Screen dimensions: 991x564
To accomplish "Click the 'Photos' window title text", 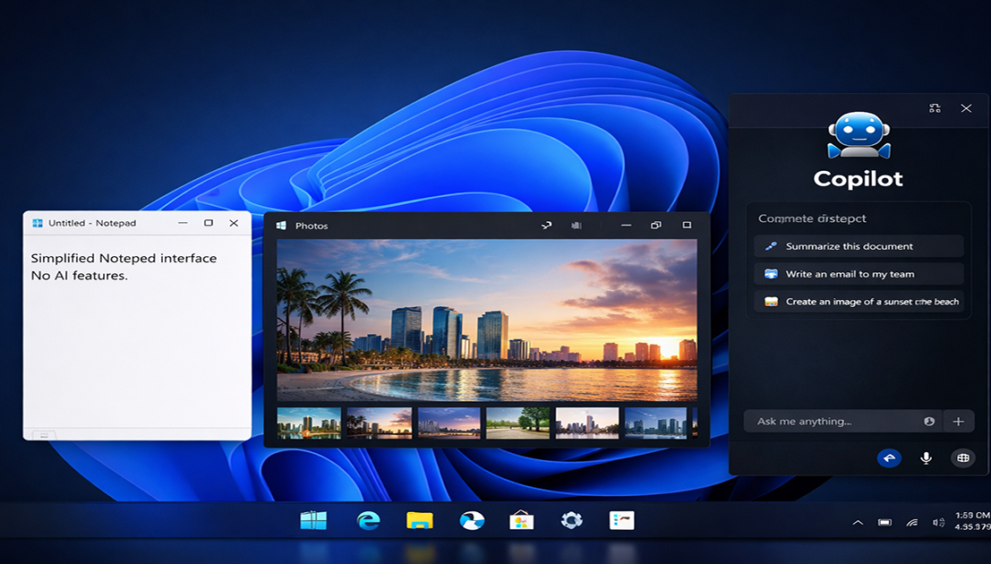I will coord(312,226).
